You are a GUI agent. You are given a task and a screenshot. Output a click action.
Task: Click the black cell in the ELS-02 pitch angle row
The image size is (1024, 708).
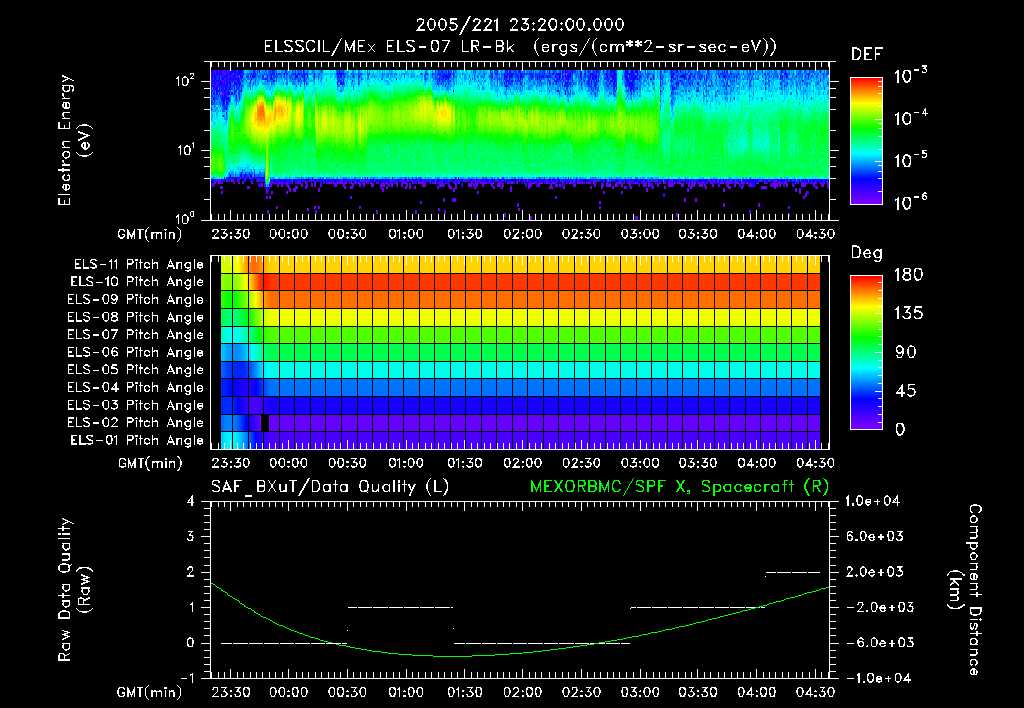(x=264, y=423)
